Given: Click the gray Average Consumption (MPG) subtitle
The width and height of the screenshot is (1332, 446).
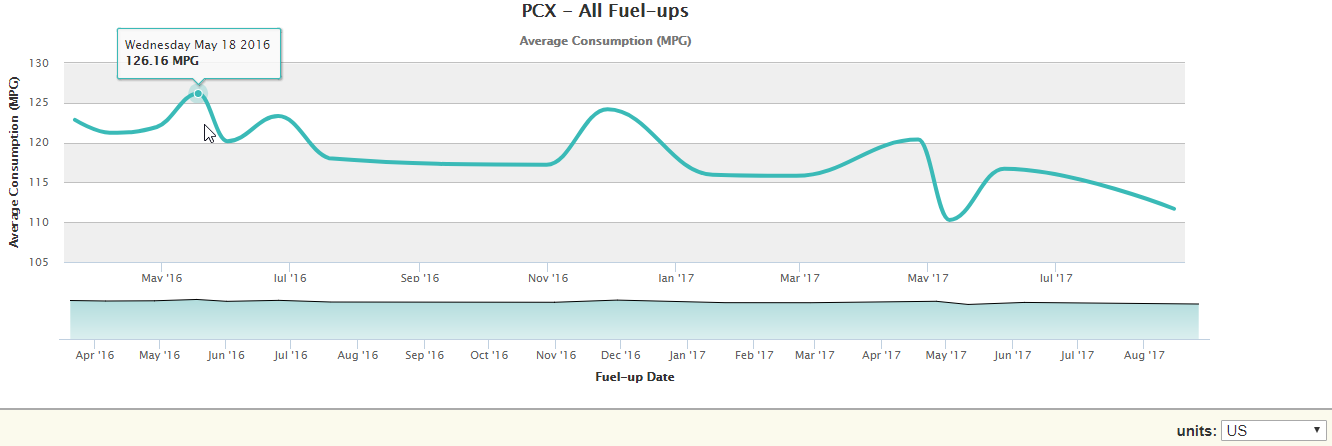Looking at the screenshot, I should click(605, 41).
